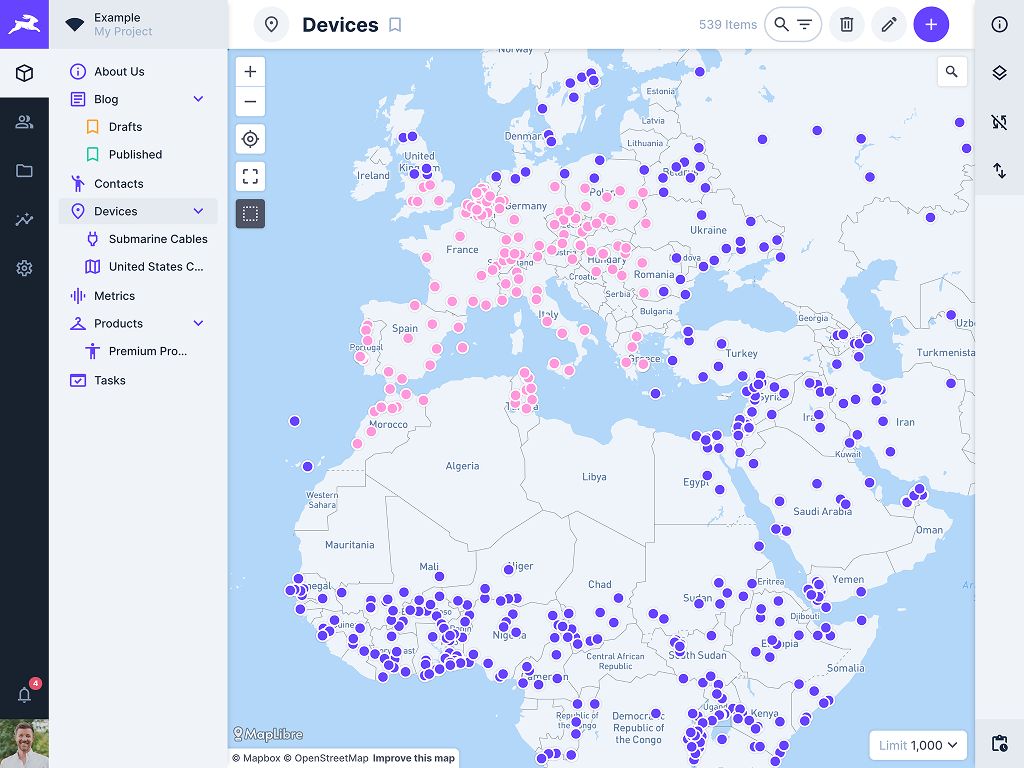Collapse the Devices section chevron

click(x=198, y=211)
